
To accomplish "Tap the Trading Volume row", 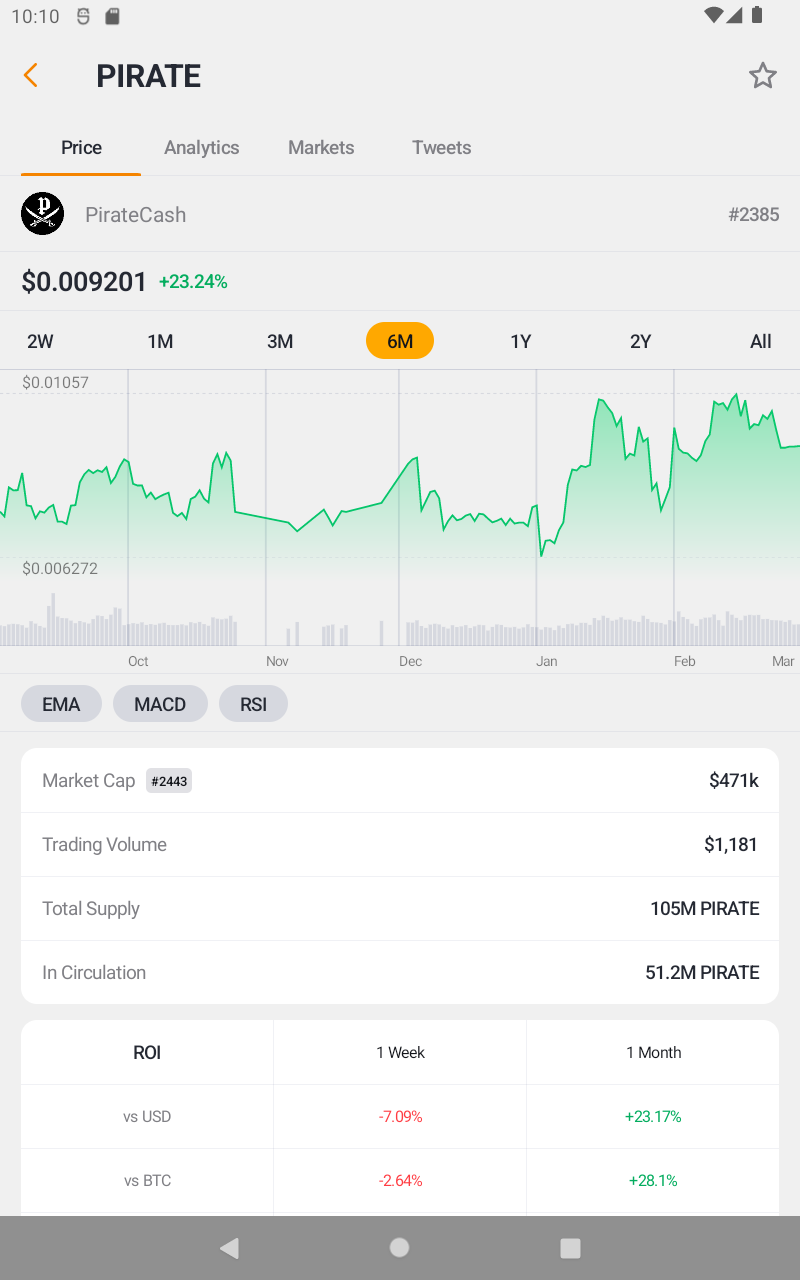I will (400, 844).
